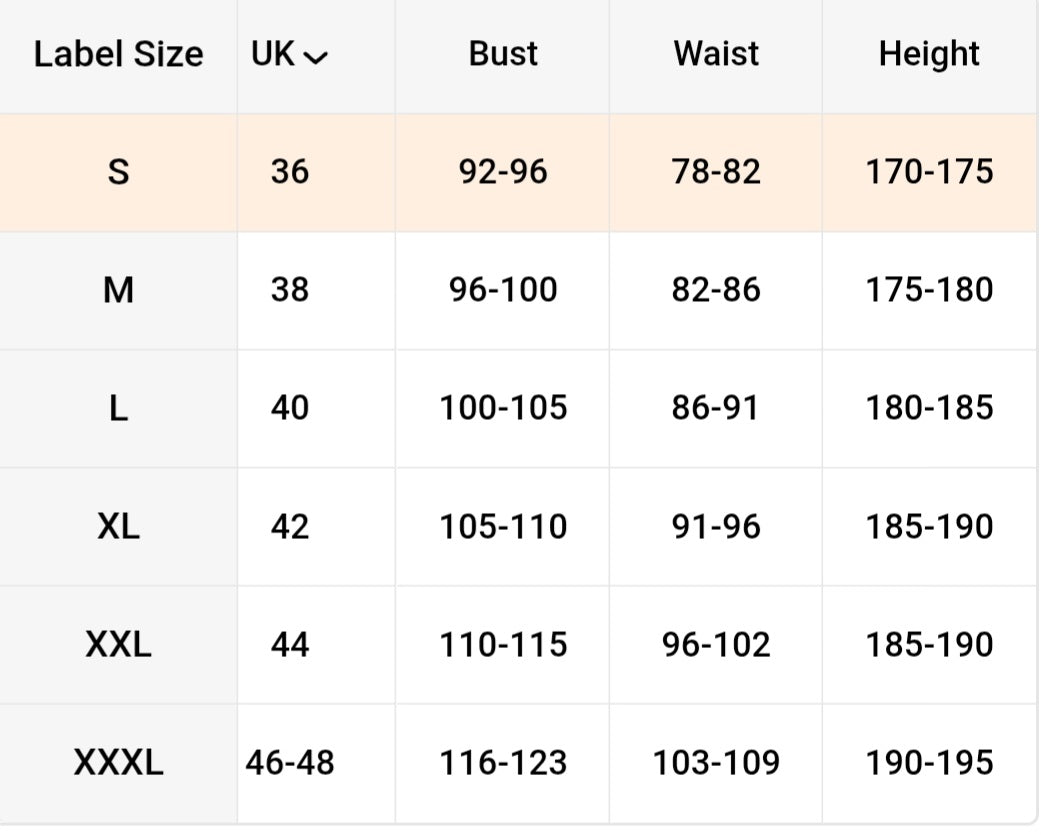The image size is (1041, 836).
Task: Click the Waist column header
Action: click(x=716, y=55)
